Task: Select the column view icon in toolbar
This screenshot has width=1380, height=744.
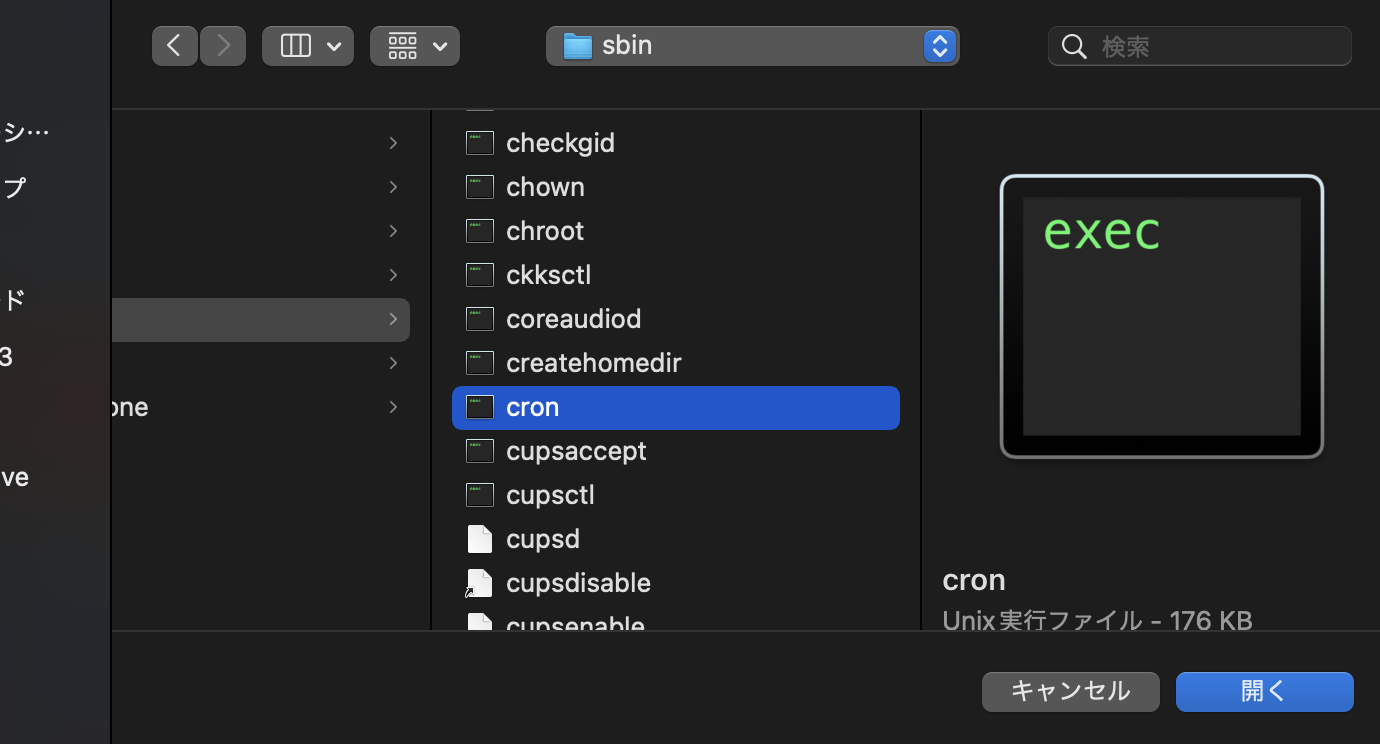Action: 295,45
